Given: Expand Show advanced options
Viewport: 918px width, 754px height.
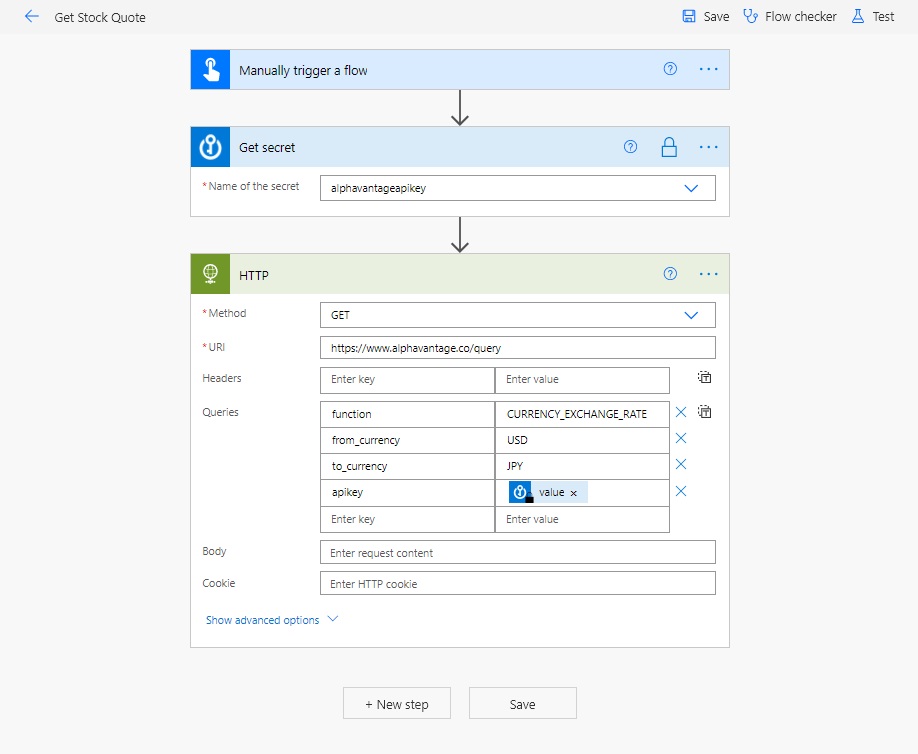Looking at the screenshot, I should [272, 620].
